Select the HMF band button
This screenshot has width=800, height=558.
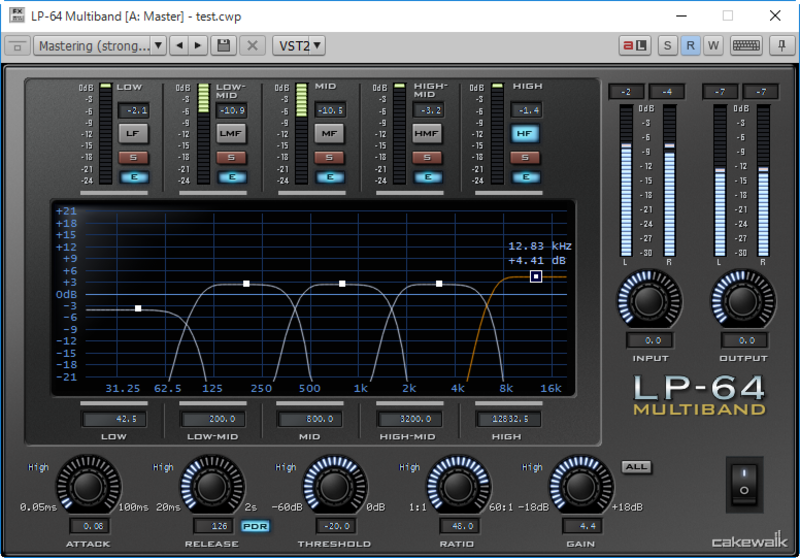tap(427, 134)
